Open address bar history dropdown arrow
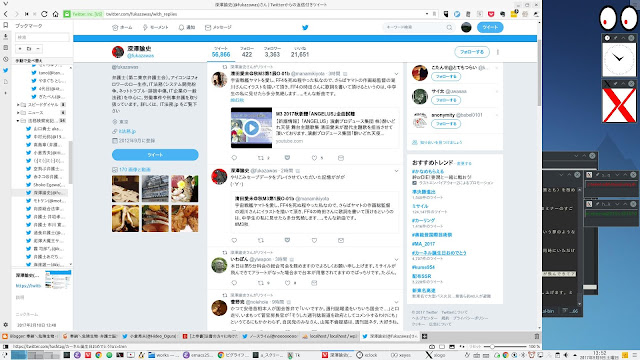Screen dimensions: 640x360 tap(427, 14)
